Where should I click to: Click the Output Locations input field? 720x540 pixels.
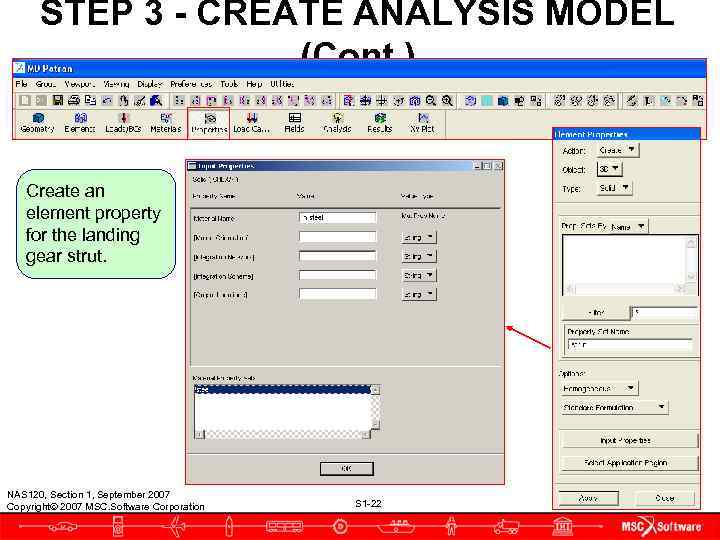point(338,294)
